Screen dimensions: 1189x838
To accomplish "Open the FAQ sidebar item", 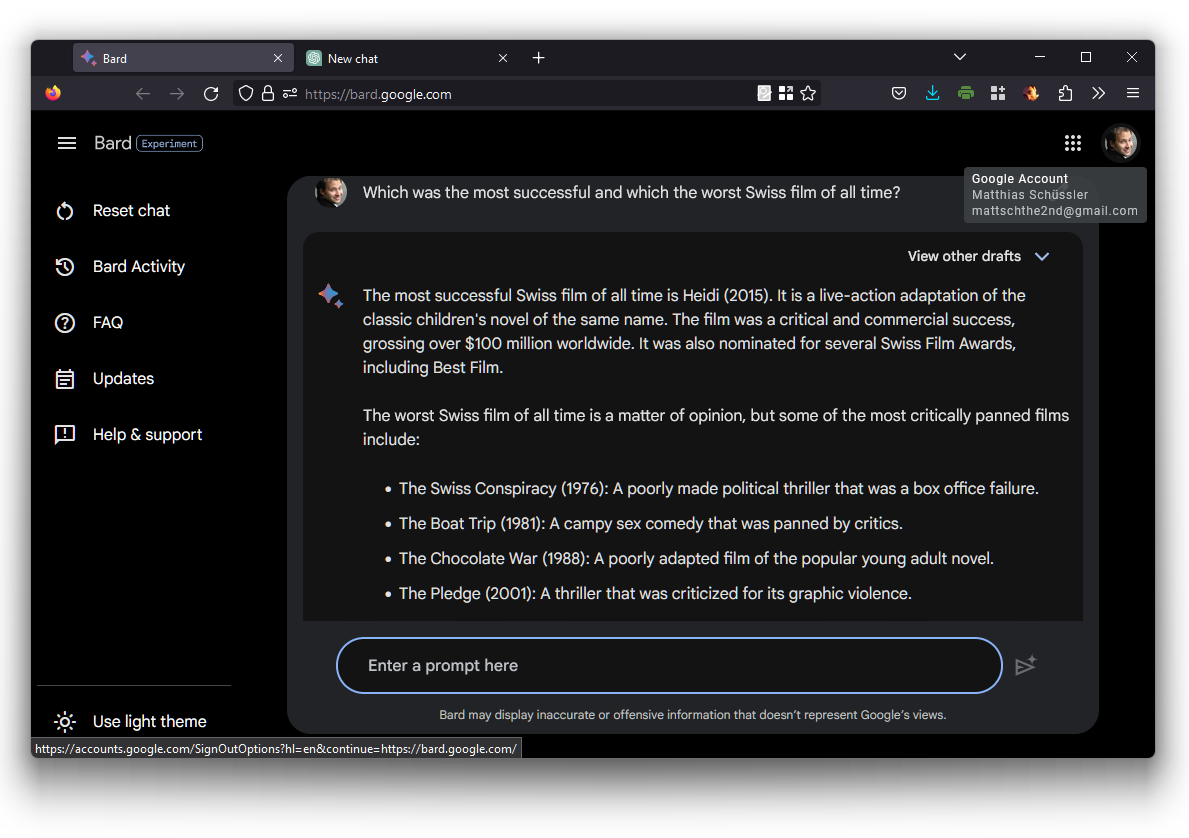I will click(108, 323).
